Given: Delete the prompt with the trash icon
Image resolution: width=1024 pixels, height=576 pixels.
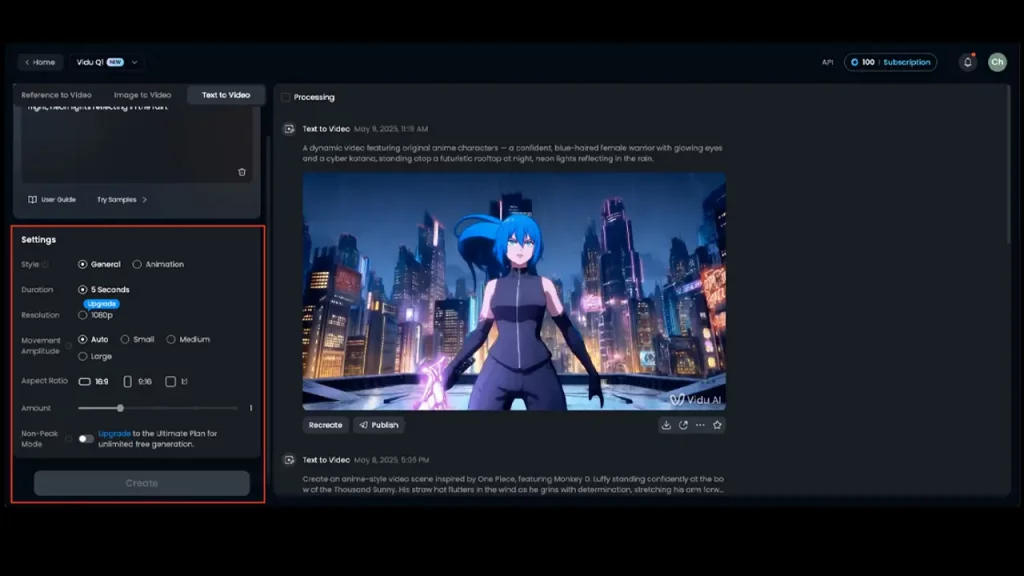Looking at the screenshot, I should [x=242, y=172].
